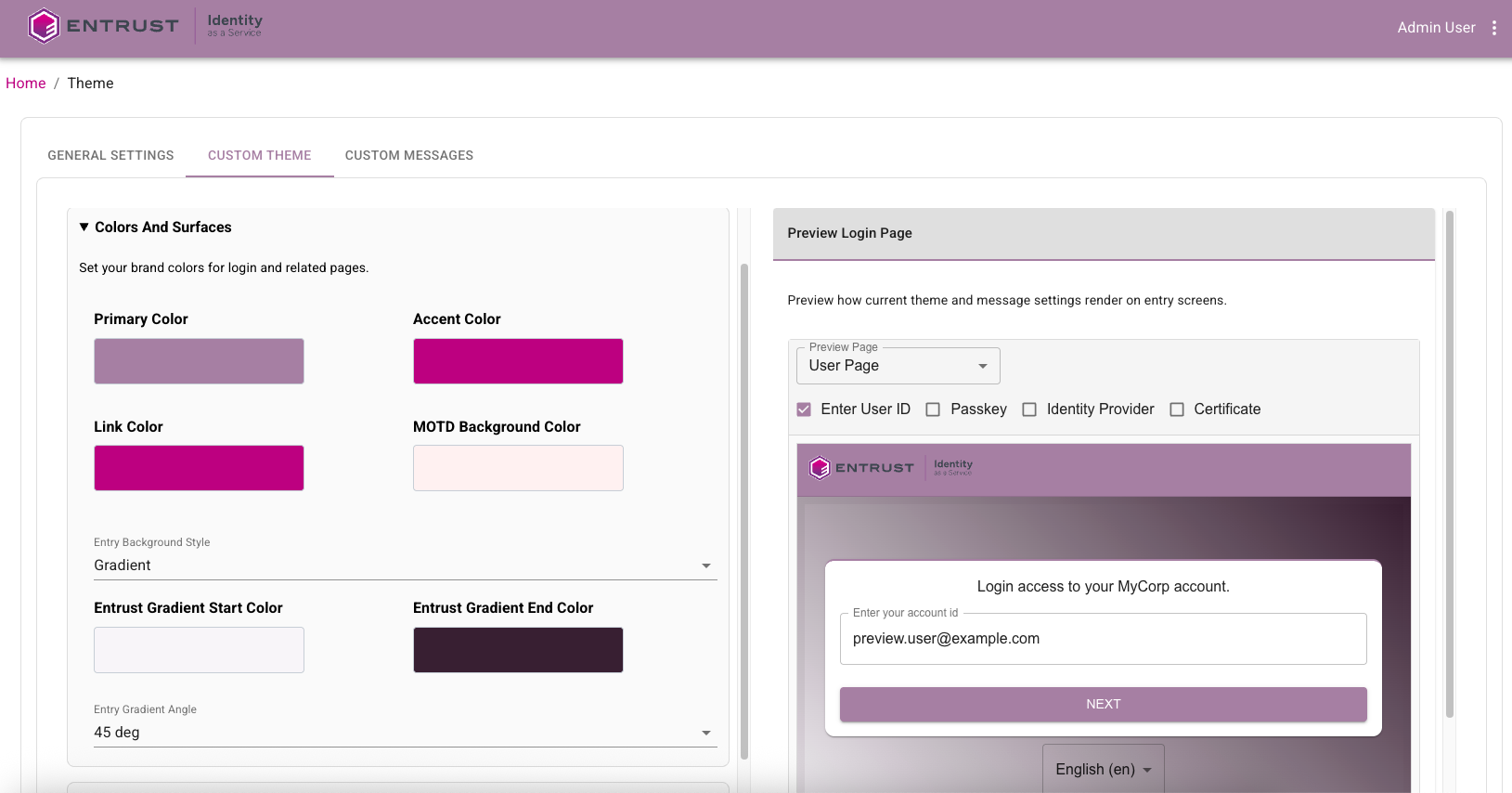Open the Entry Background Style dropdown
The height and width of the screenshot is (793, 1512).
click(406, 565)
